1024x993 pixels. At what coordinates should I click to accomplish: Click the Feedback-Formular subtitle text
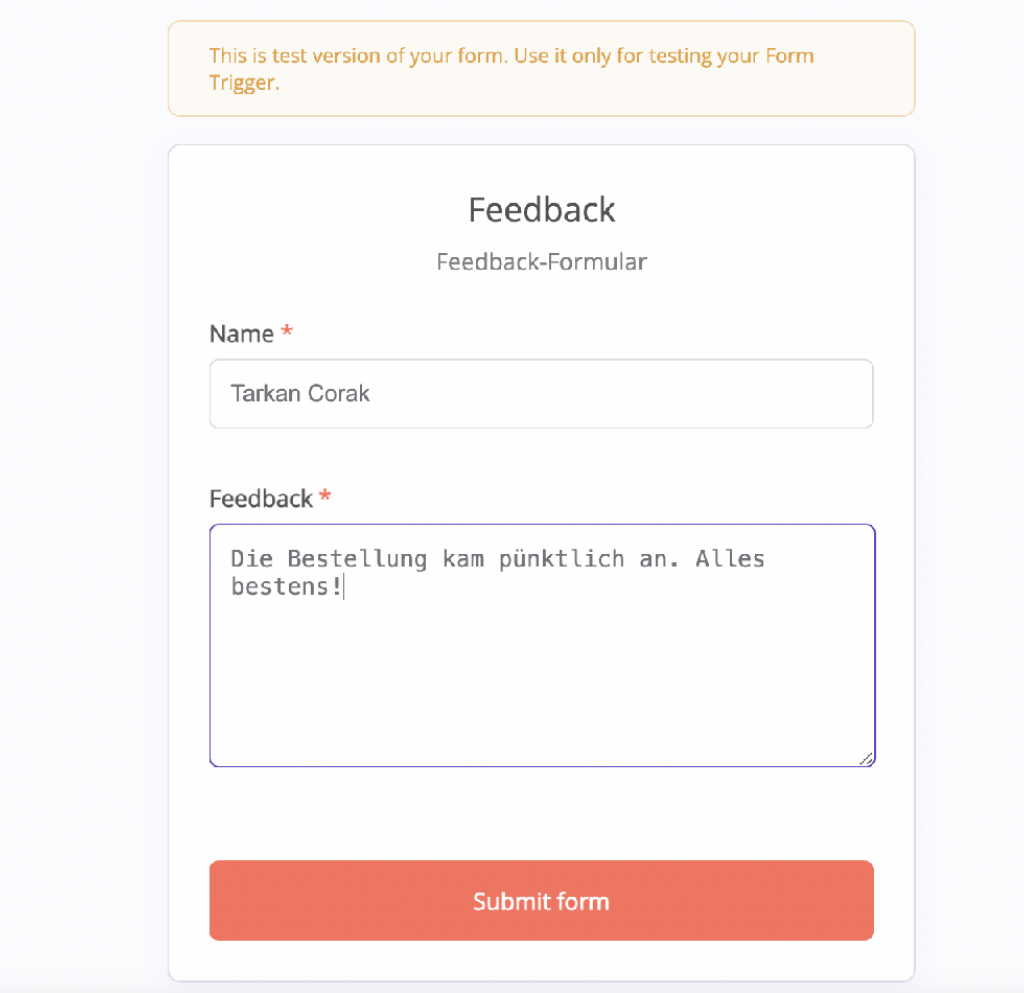click(x=541, y=262)
